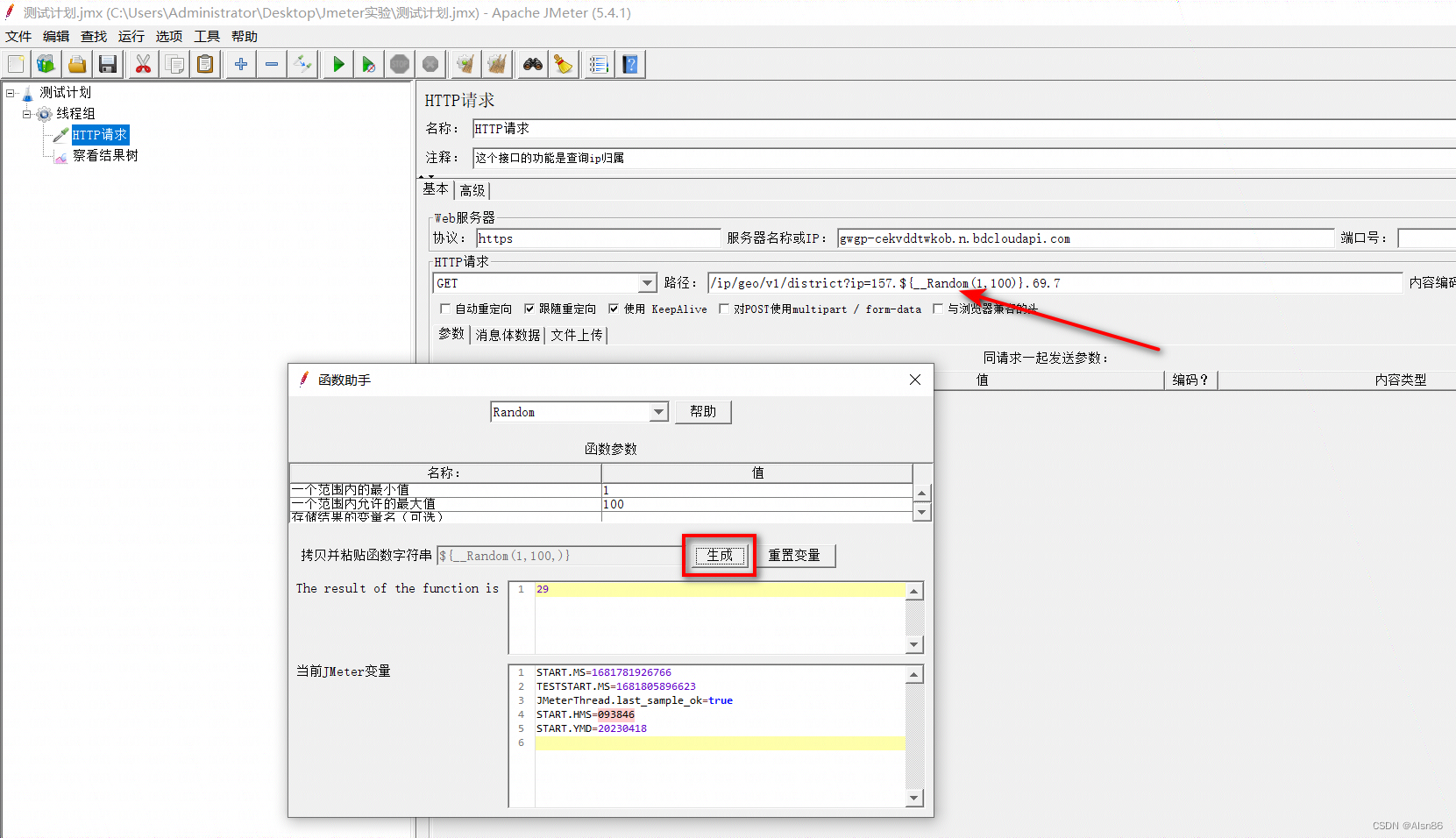
Task: Click the Shutdown test icon
Action: click(430, 64)
